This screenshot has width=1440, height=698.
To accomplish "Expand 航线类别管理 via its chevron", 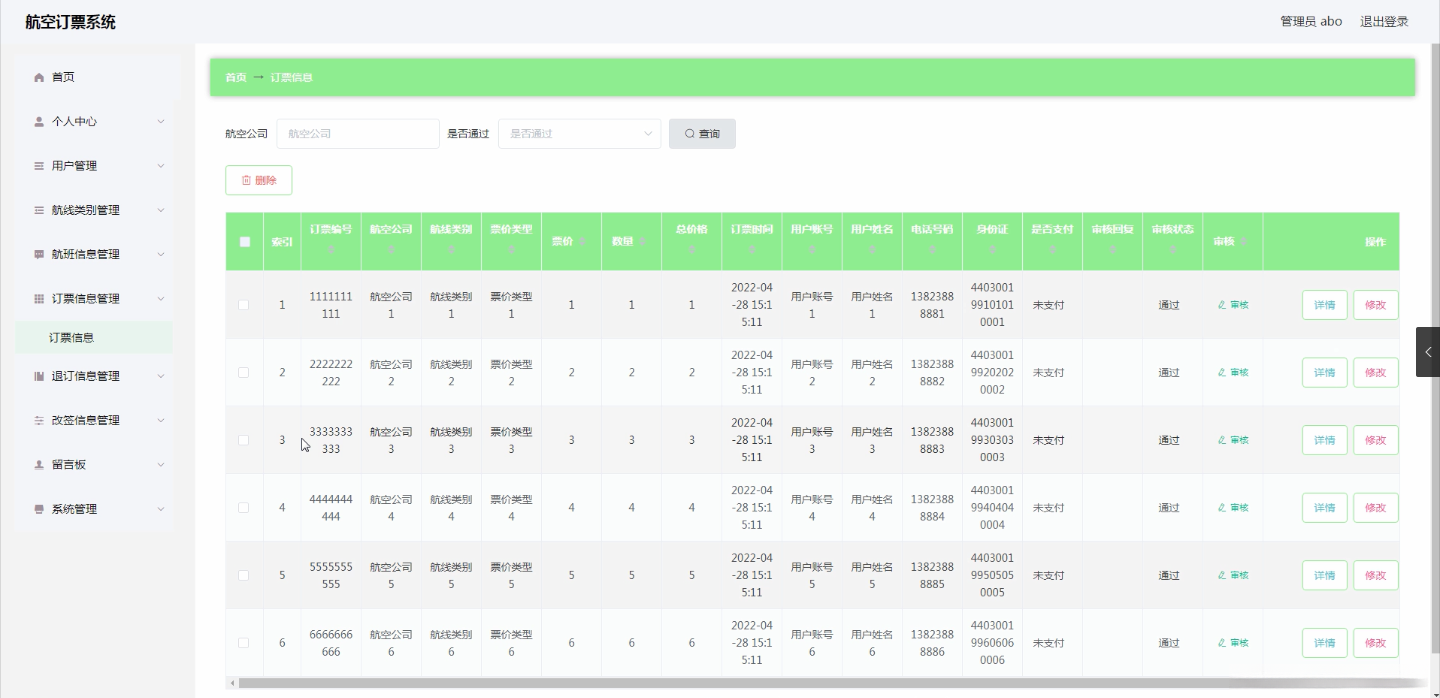I will pyautogui.click(x=160, y=210).
